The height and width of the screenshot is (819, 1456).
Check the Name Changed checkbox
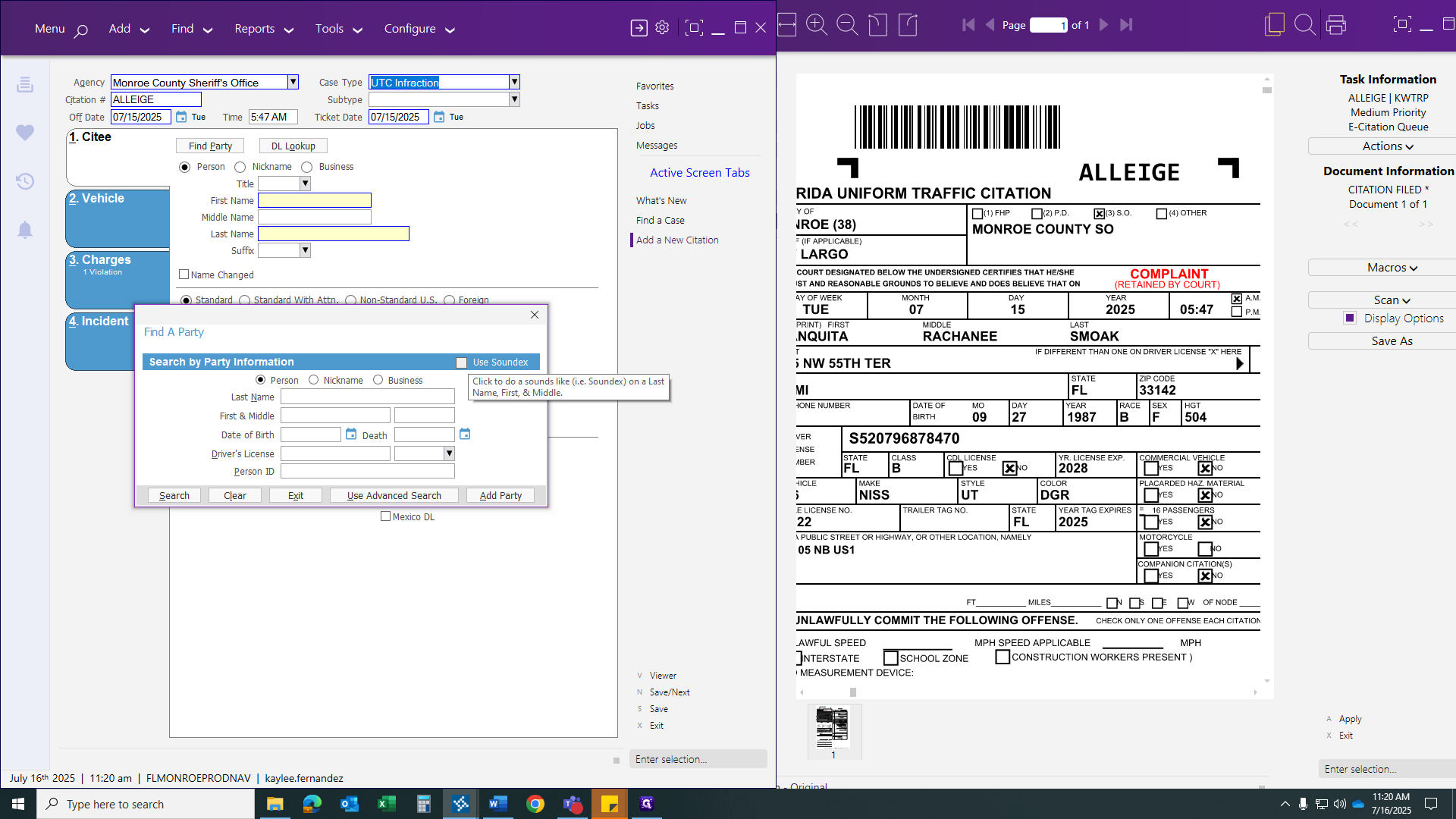click(x=184, y=275)
